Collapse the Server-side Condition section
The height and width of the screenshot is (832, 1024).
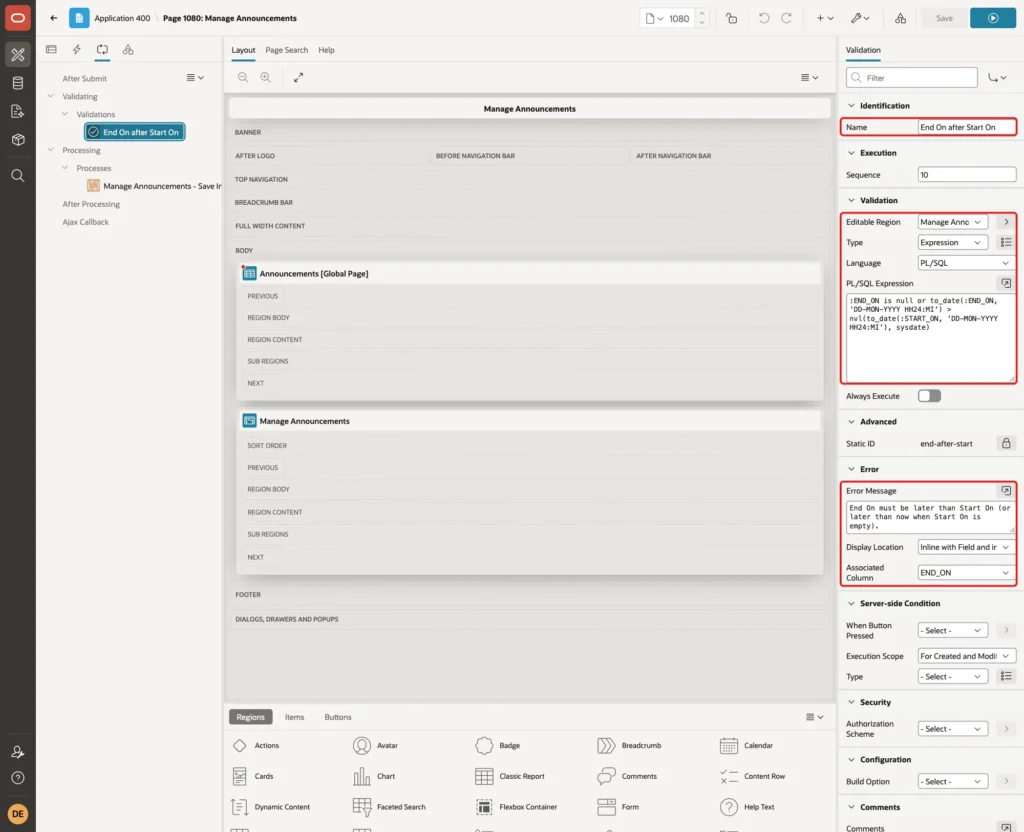point(851,603)
